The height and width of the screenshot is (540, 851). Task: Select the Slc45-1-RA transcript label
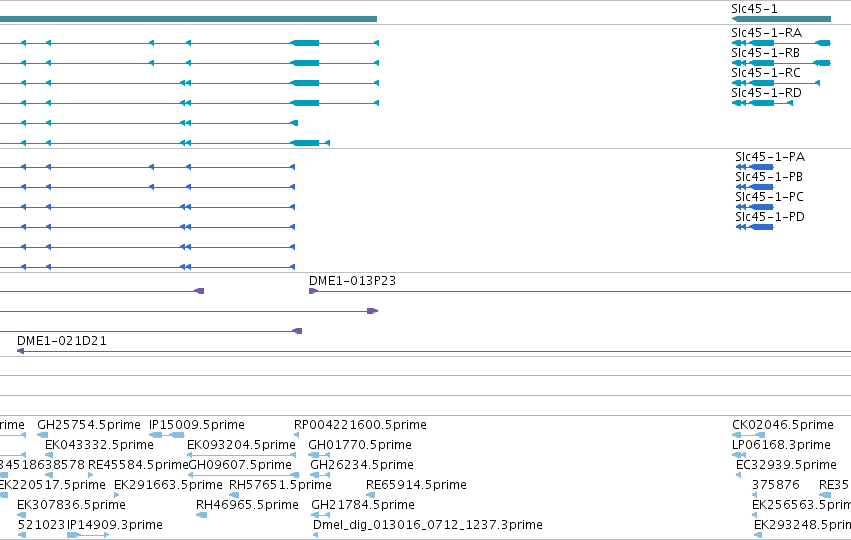[766, 33]
